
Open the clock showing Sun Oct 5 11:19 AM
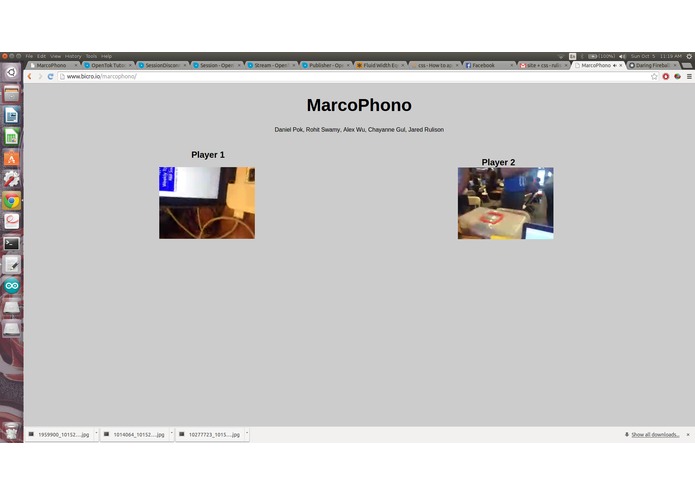656,56
